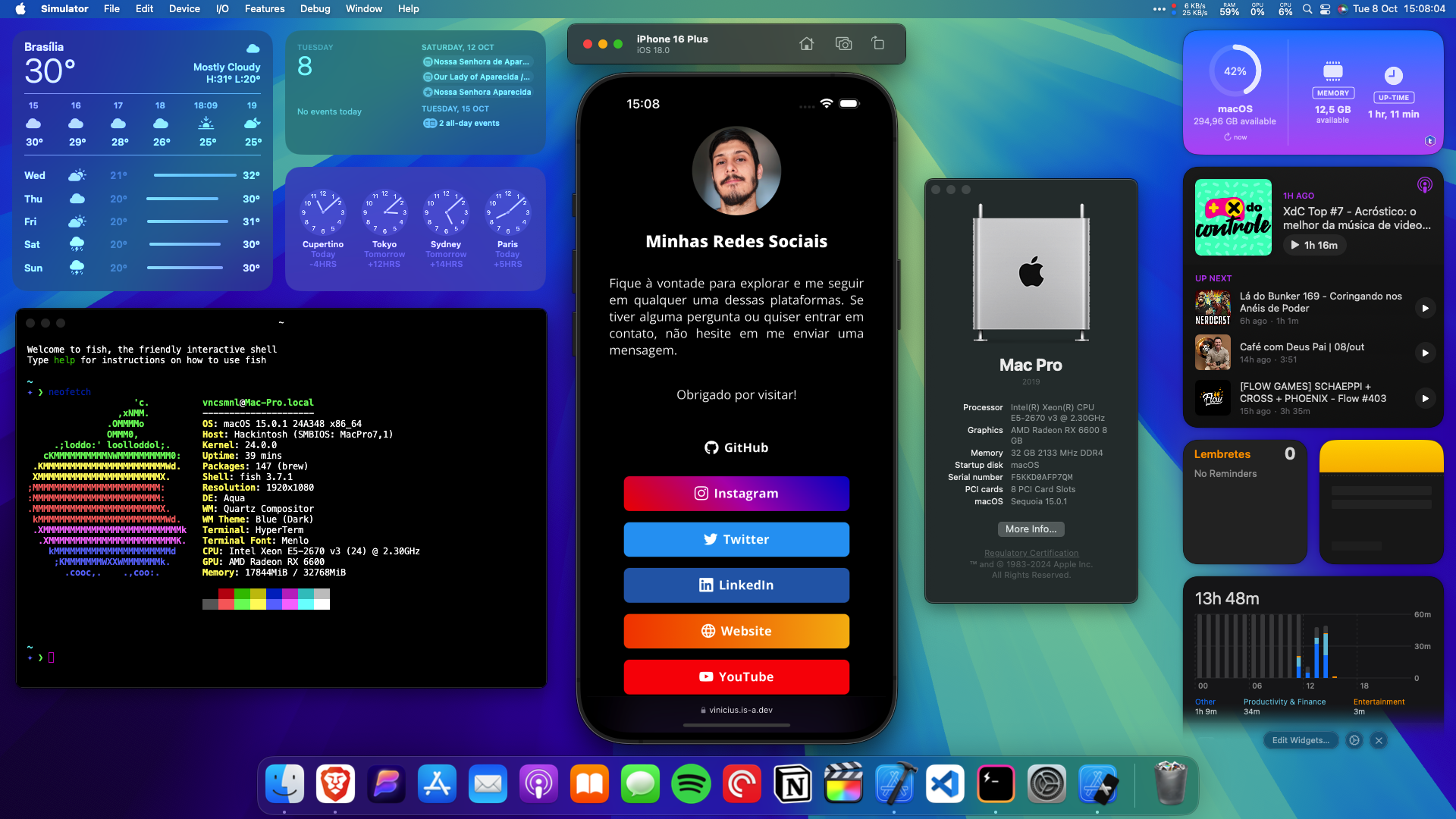The image size is (1456, 819).
Task: Open Notion from the Dock
Action: coord(793,784)
